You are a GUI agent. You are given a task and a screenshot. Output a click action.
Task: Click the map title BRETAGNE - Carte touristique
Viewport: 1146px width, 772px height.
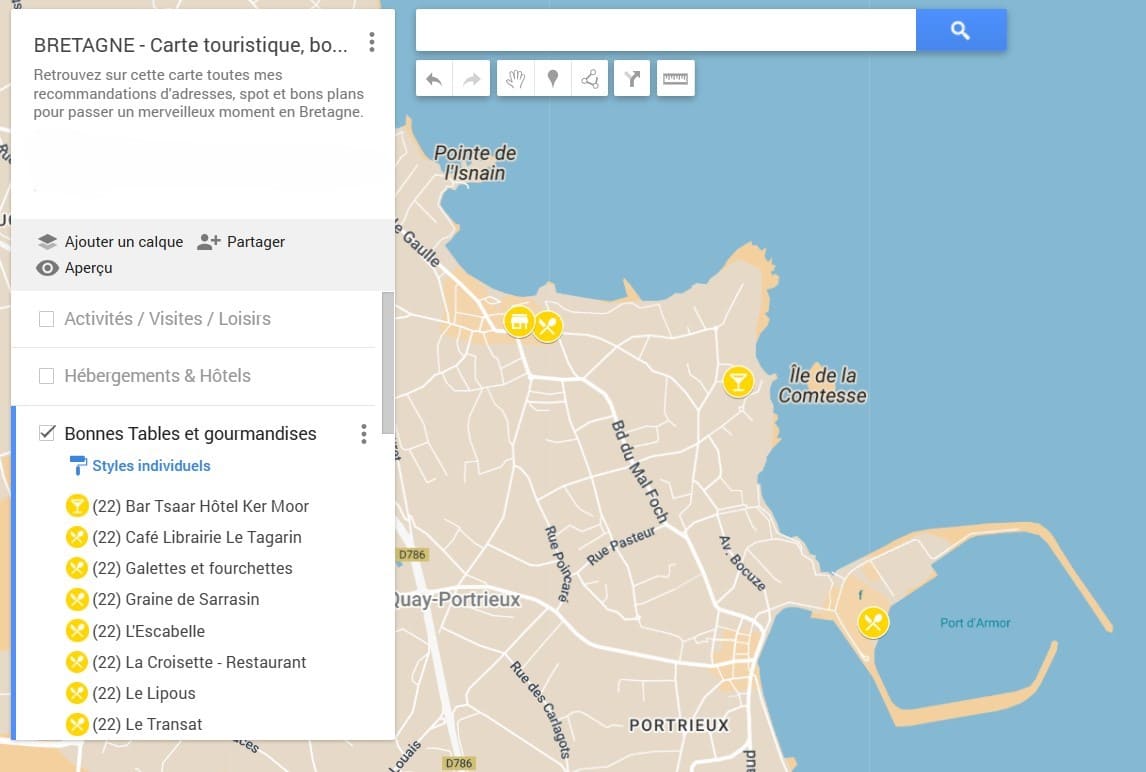click(190, 45)
